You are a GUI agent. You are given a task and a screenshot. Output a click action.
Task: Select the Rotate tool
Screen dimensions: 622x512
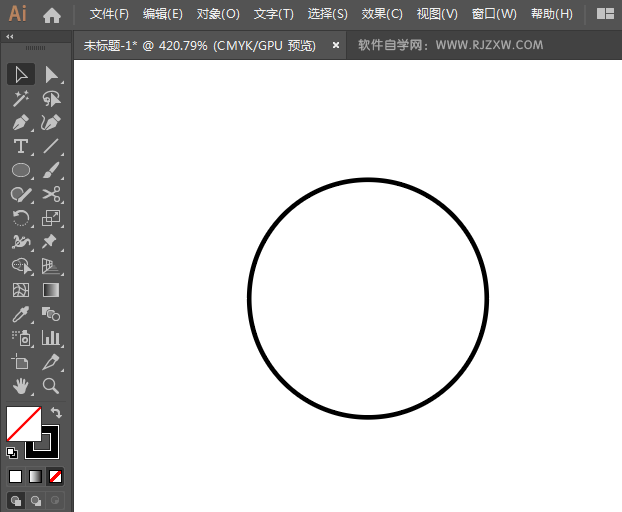(21, 218)
